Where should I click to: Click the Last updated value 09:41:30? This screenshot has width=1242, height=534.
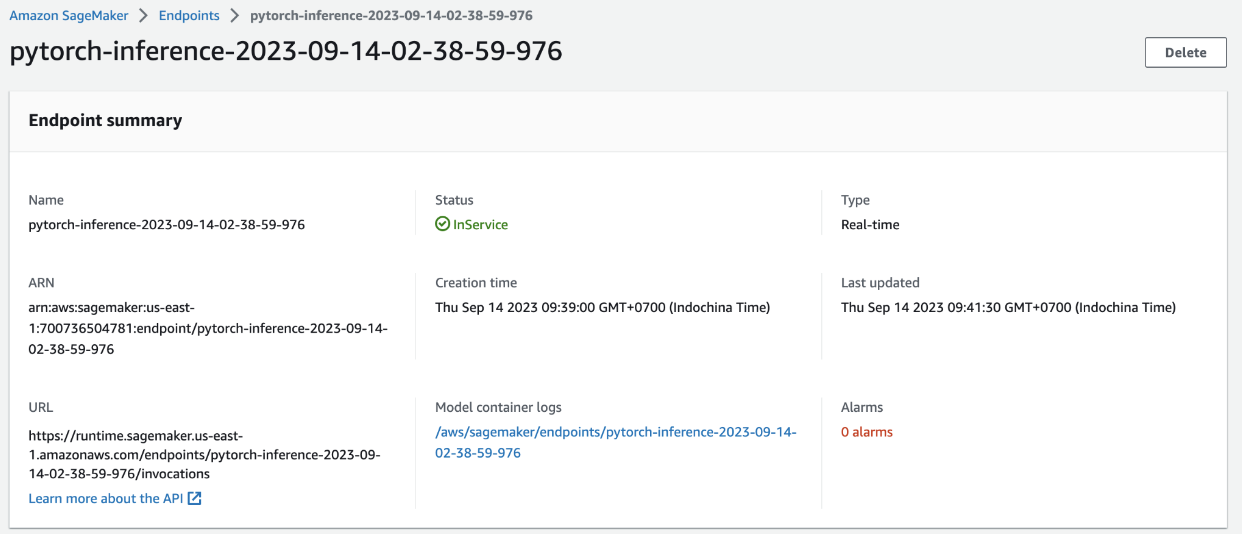click(1008, 307)
